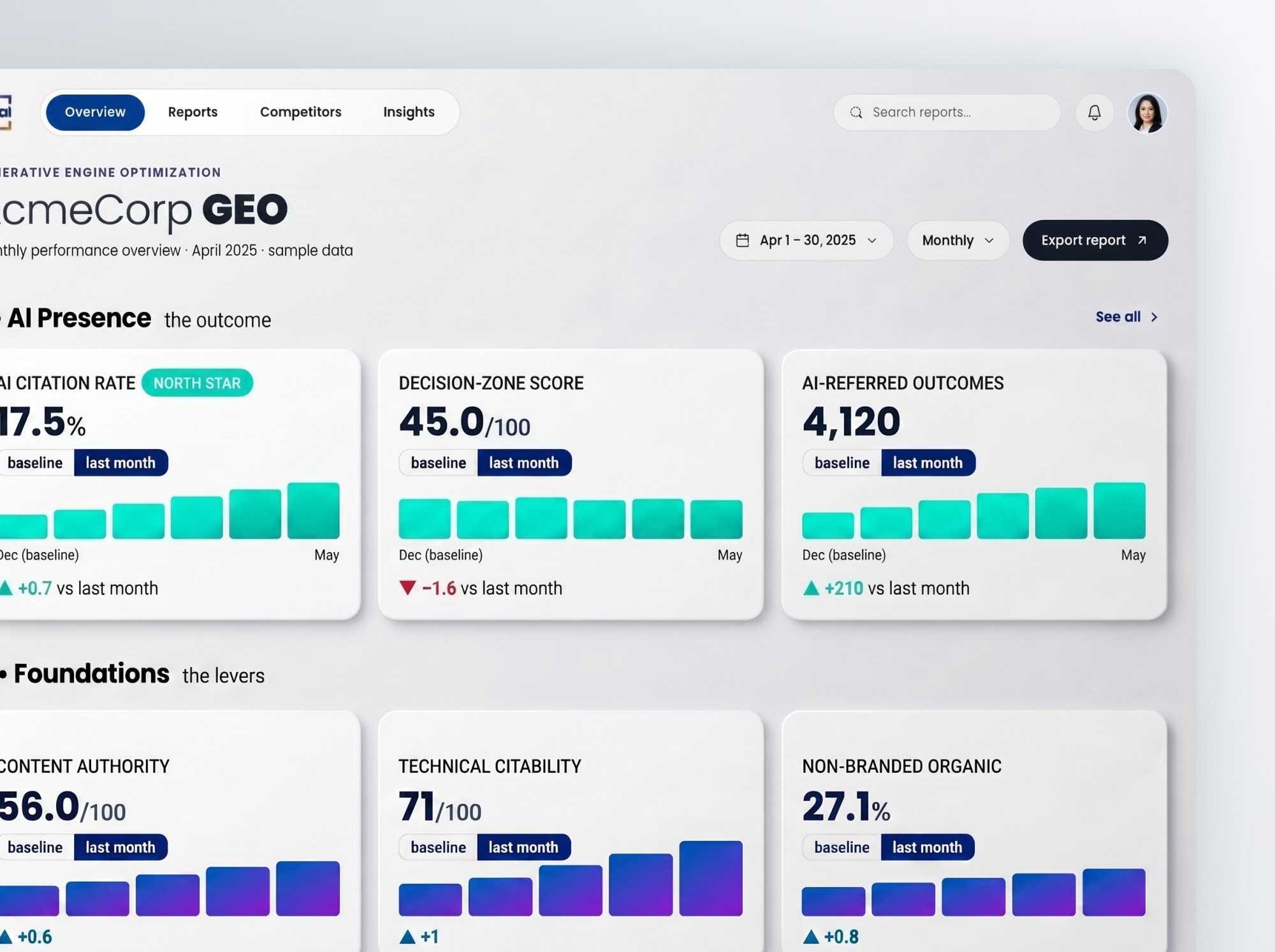Screen dimensions: 1275x952
Task: Open the notifications bell
Action: [x=1094, y=113]
